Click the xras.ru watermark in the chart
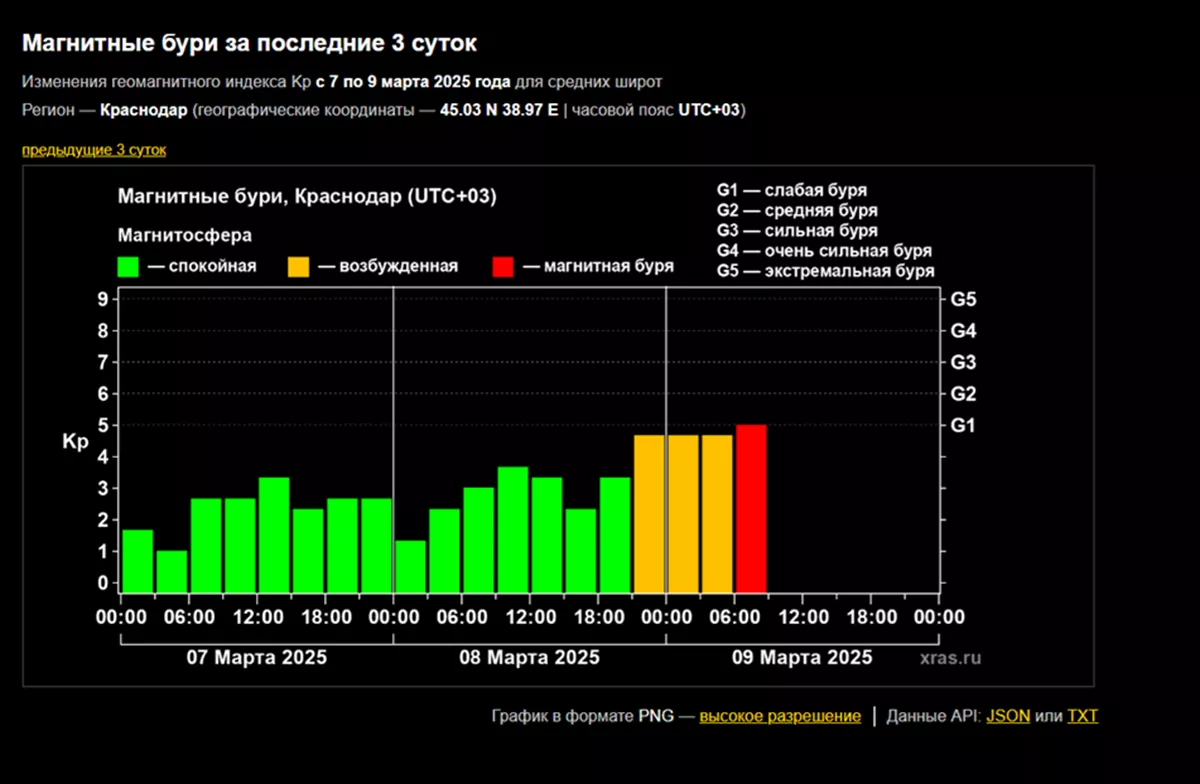The image size is (1200, 784). [950, 658]
